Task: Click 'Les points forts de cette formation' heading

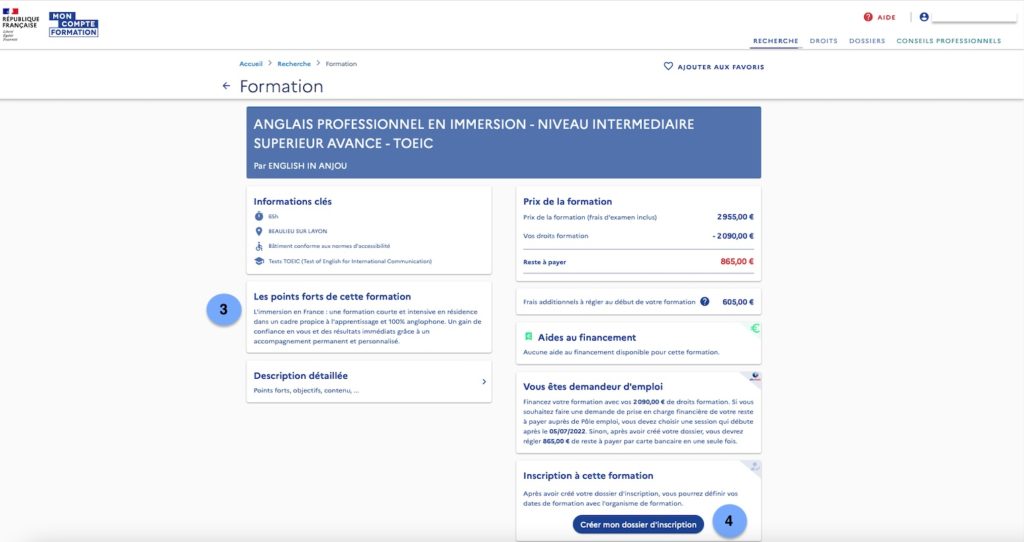Action: pyautogui.click(x=332, y=296)
